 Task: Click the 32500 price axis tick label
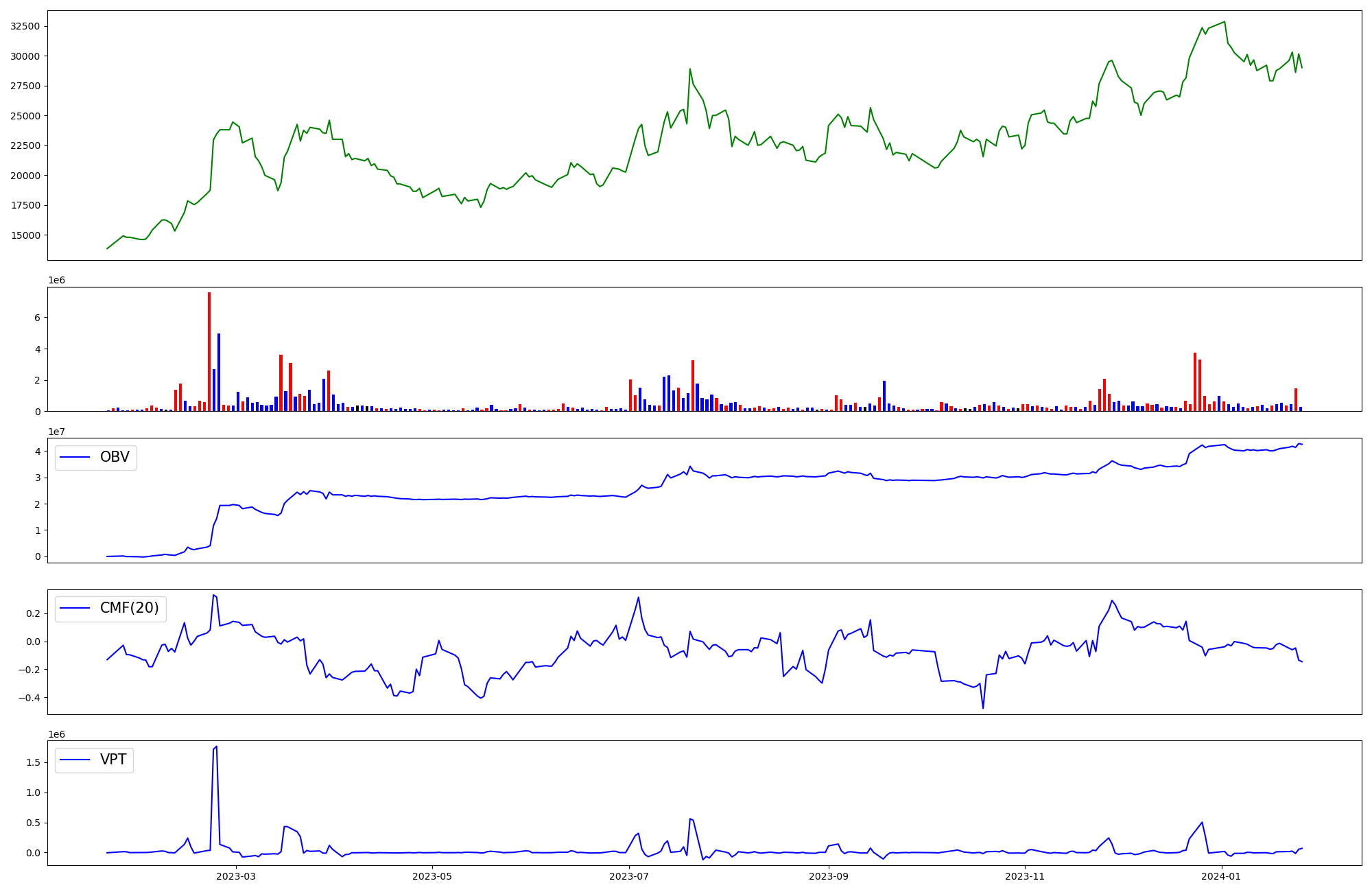click(x=25, y=26)
